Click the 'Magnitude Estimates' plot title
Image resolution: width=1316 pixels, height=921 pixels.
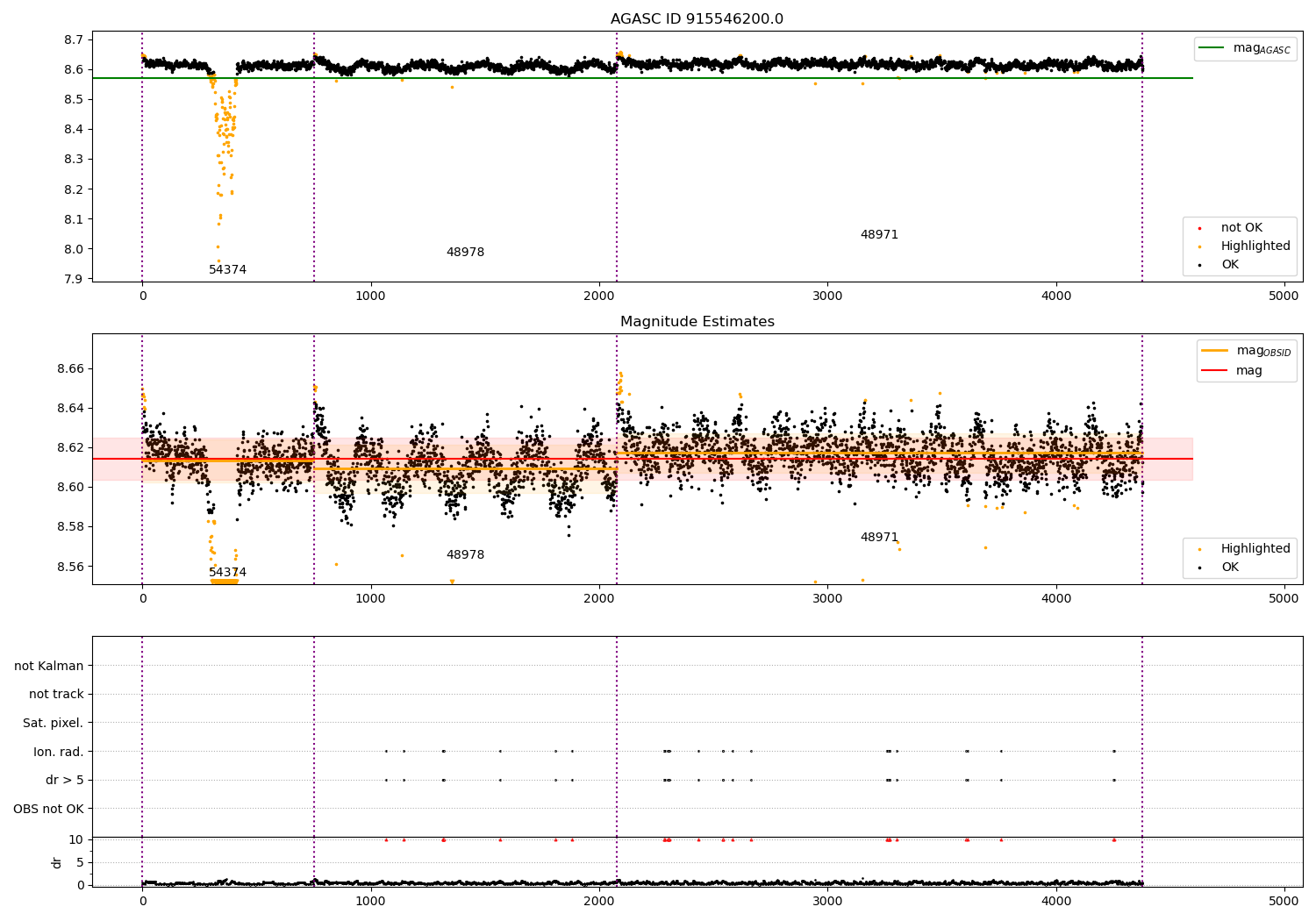pyautogui.click(x=697, y=322)
